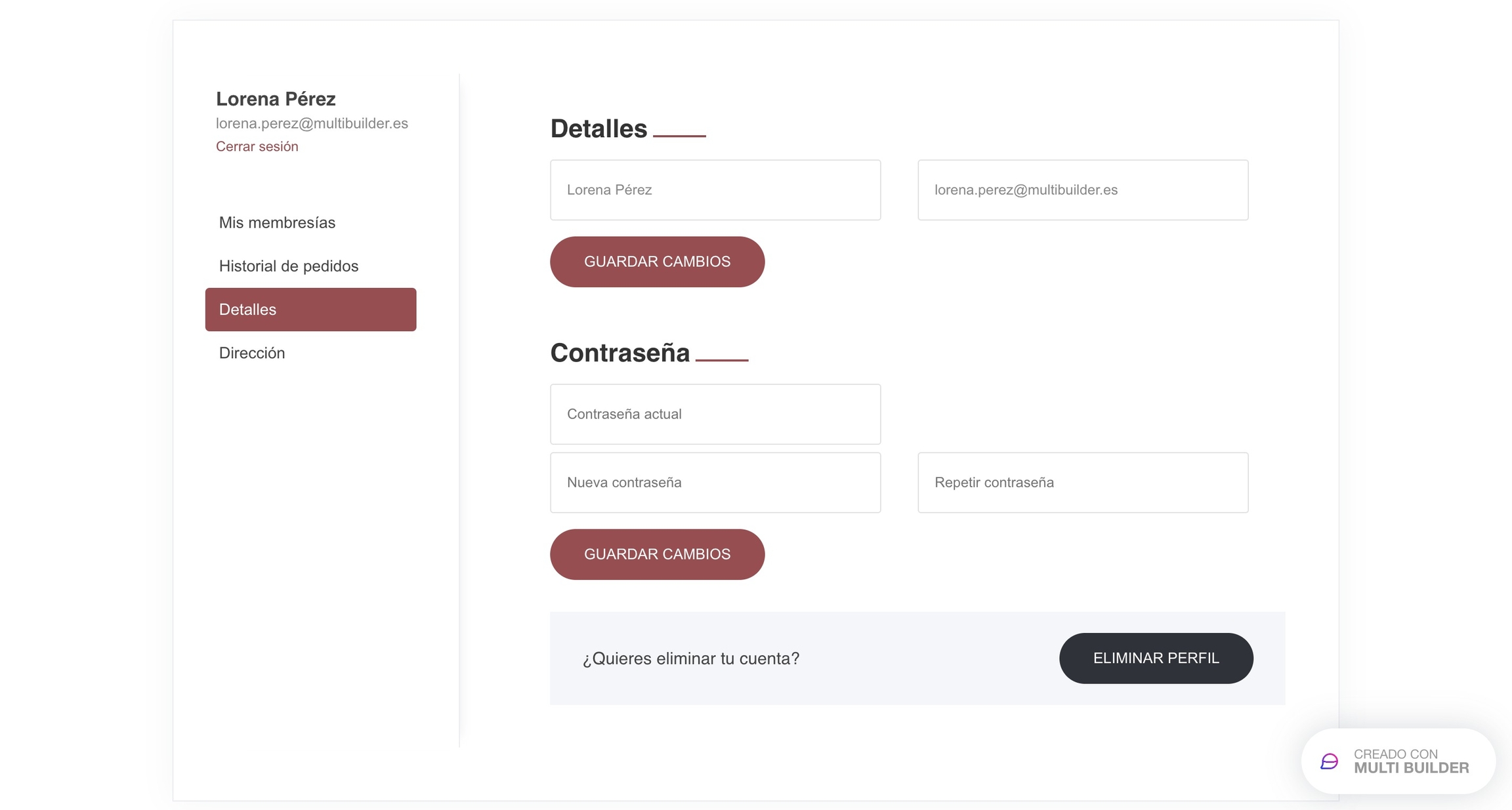Go to Historial de pedidos section
The image size is (1512, 810).
[x=288, y=266]
